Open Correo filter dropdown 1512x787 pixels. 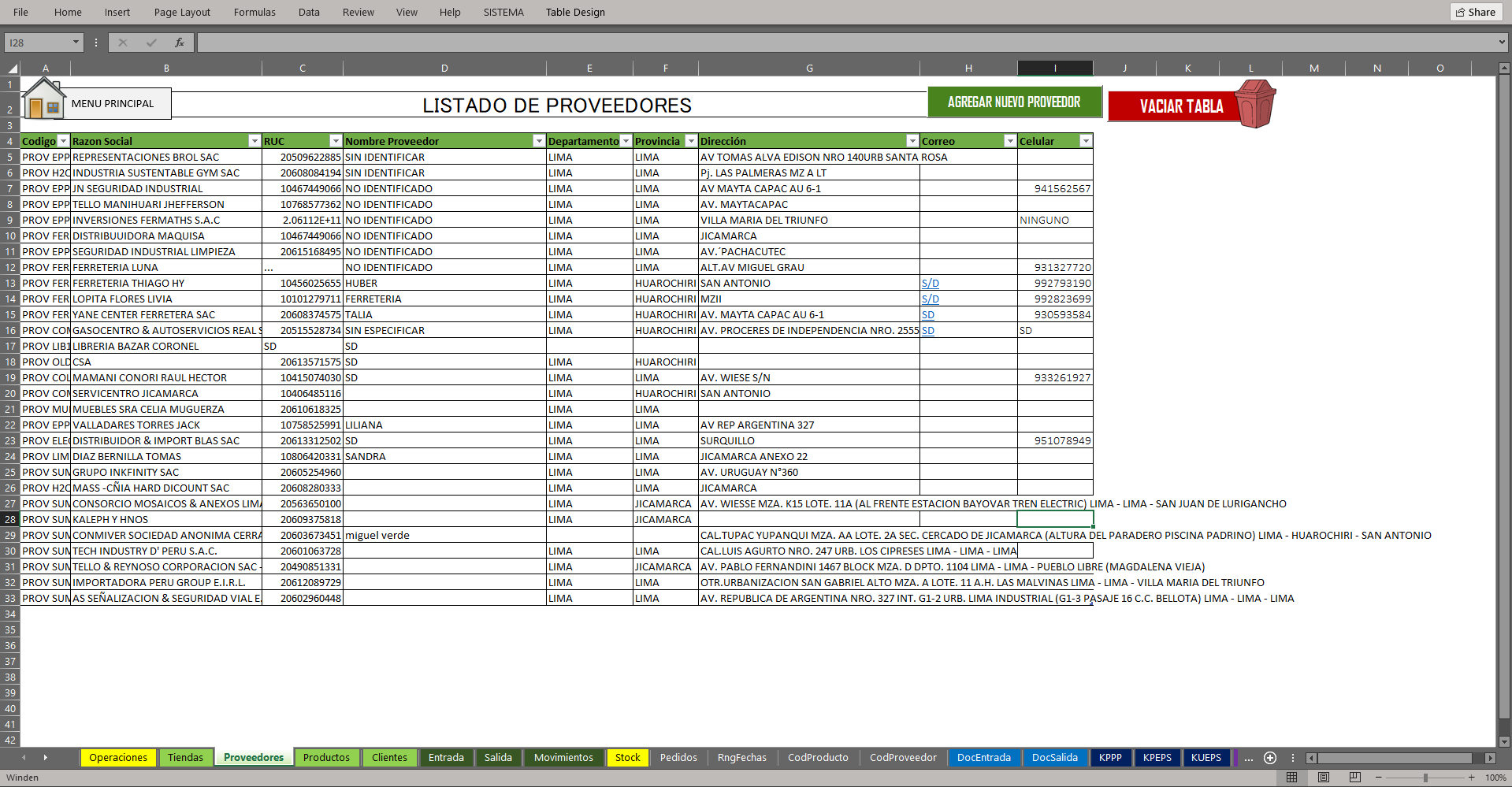pos(1010,141)
